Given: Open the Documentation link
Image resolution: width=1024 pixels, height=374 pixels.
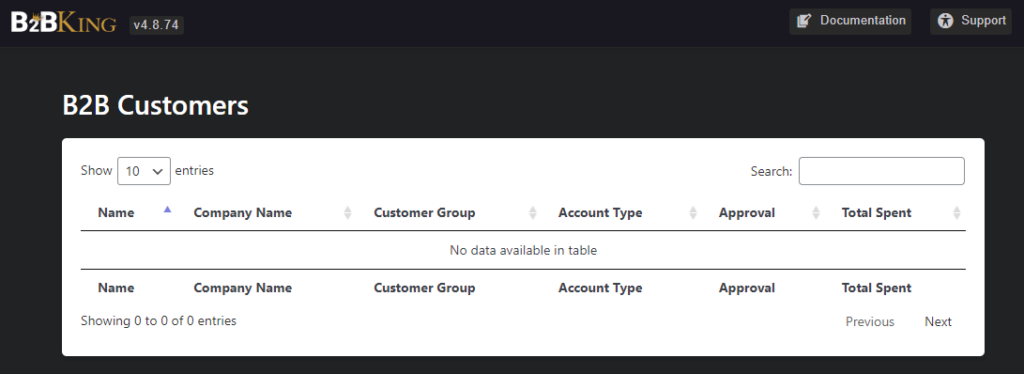Looking at the screenshot, I should coord(850,21).
